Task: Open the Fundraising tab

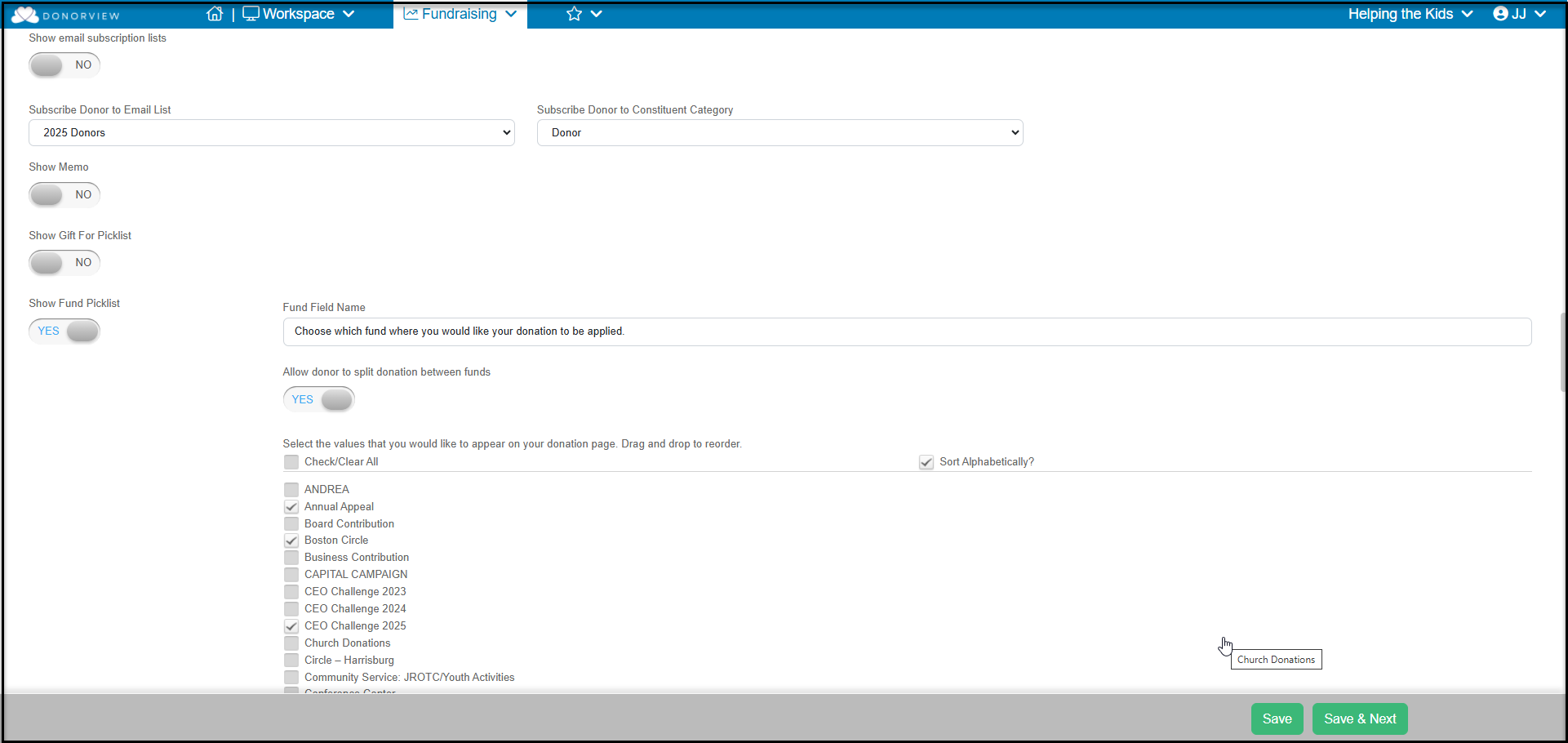Action: (x=460, y=14)
